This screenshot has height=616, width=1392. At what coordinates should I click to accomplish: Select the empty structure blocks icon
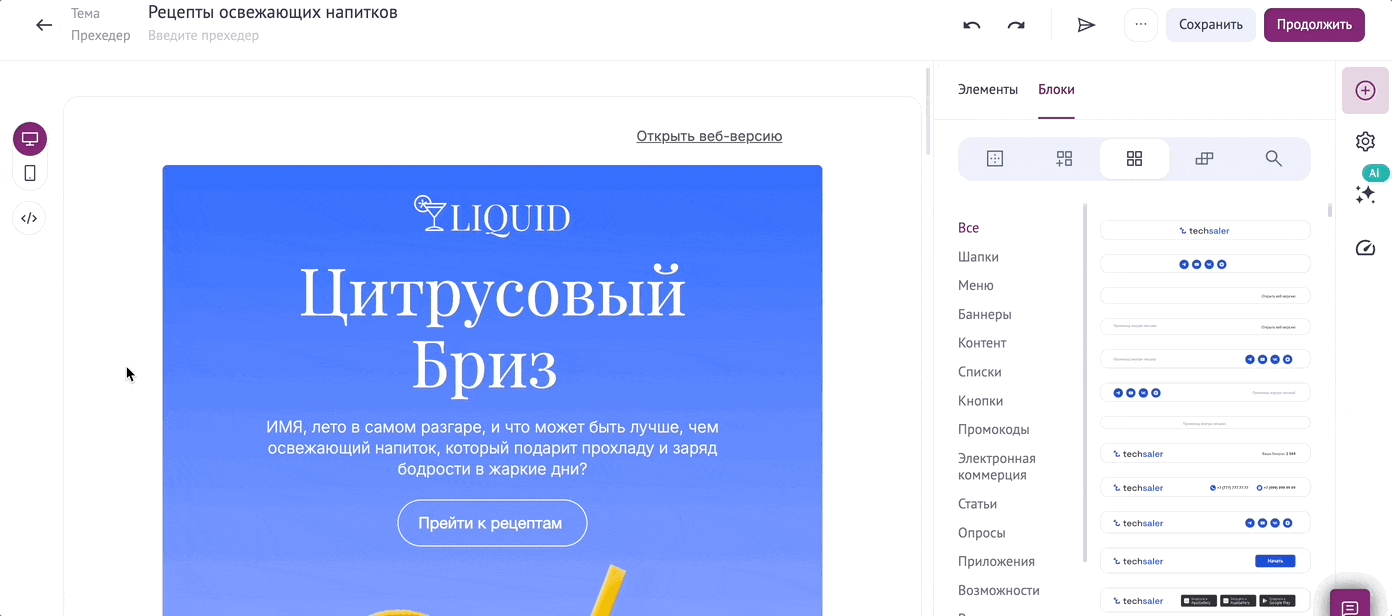tap(994, 158)
